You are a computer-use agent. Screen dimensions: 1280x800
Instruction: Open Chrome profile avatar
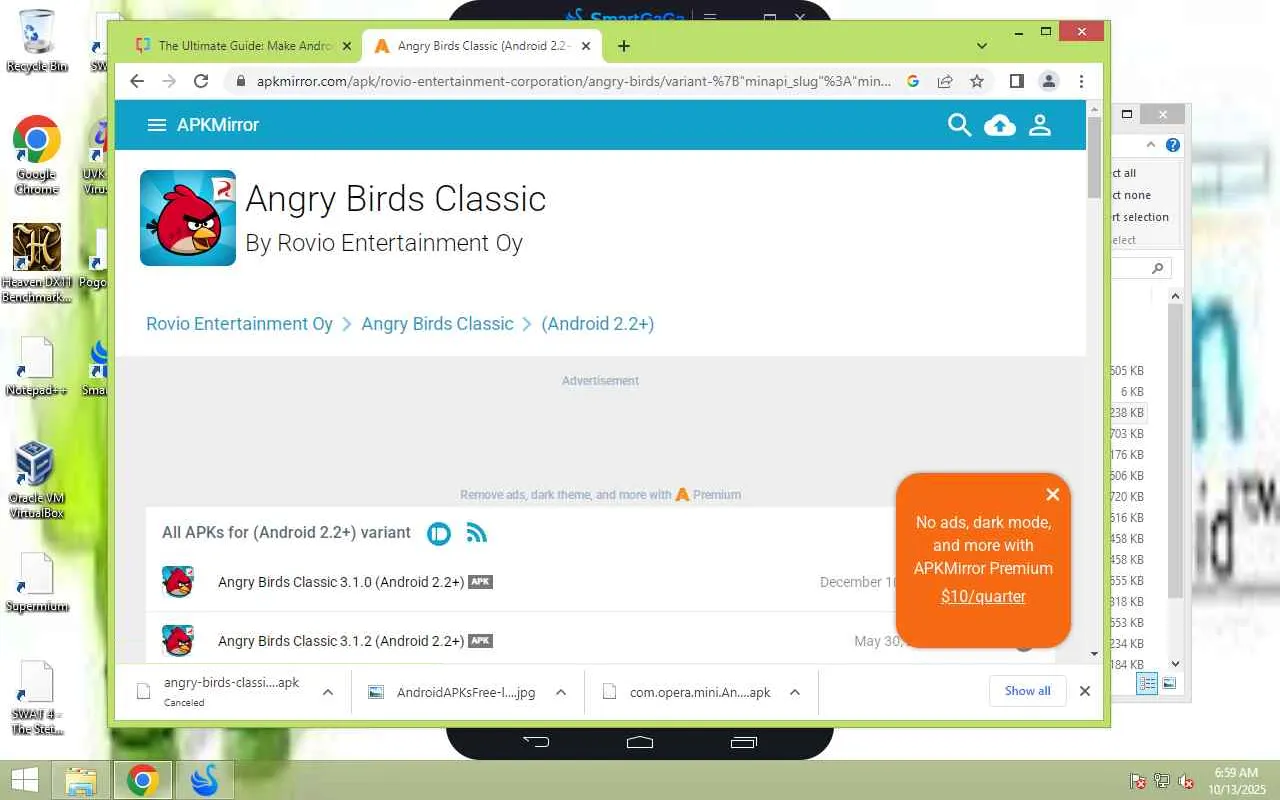click(x=1048, y=81)
